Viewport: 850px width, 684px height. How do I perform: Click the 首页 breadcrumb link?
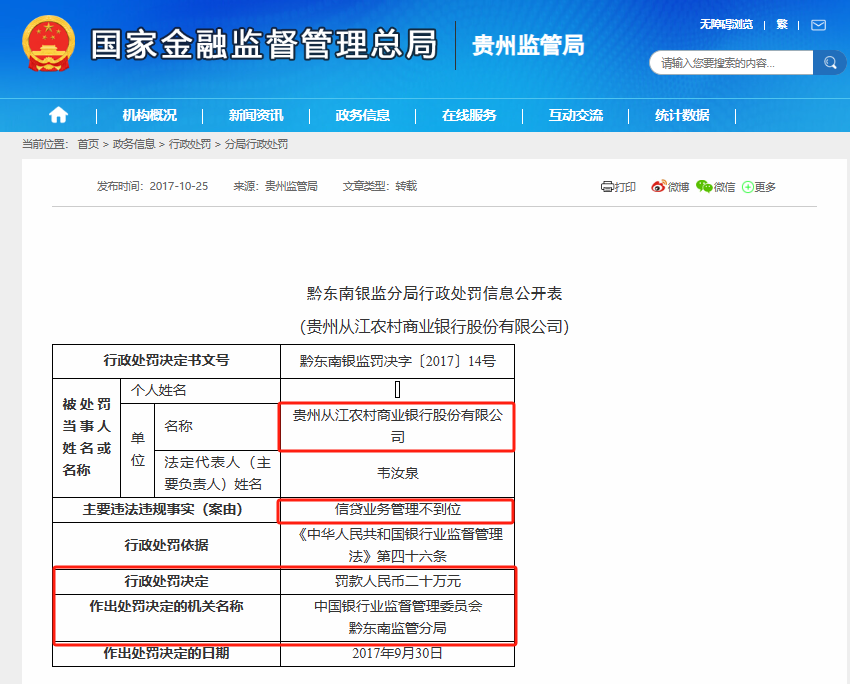pos(88,145)
